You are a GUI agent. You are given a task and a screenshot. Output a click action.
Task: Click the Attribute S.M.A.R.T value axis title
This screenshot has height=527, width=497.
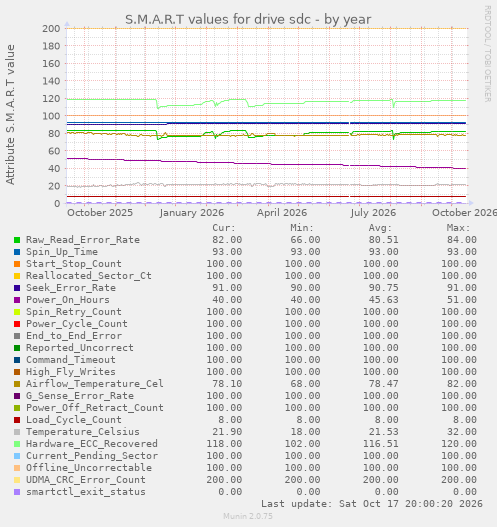click(10, 115)
